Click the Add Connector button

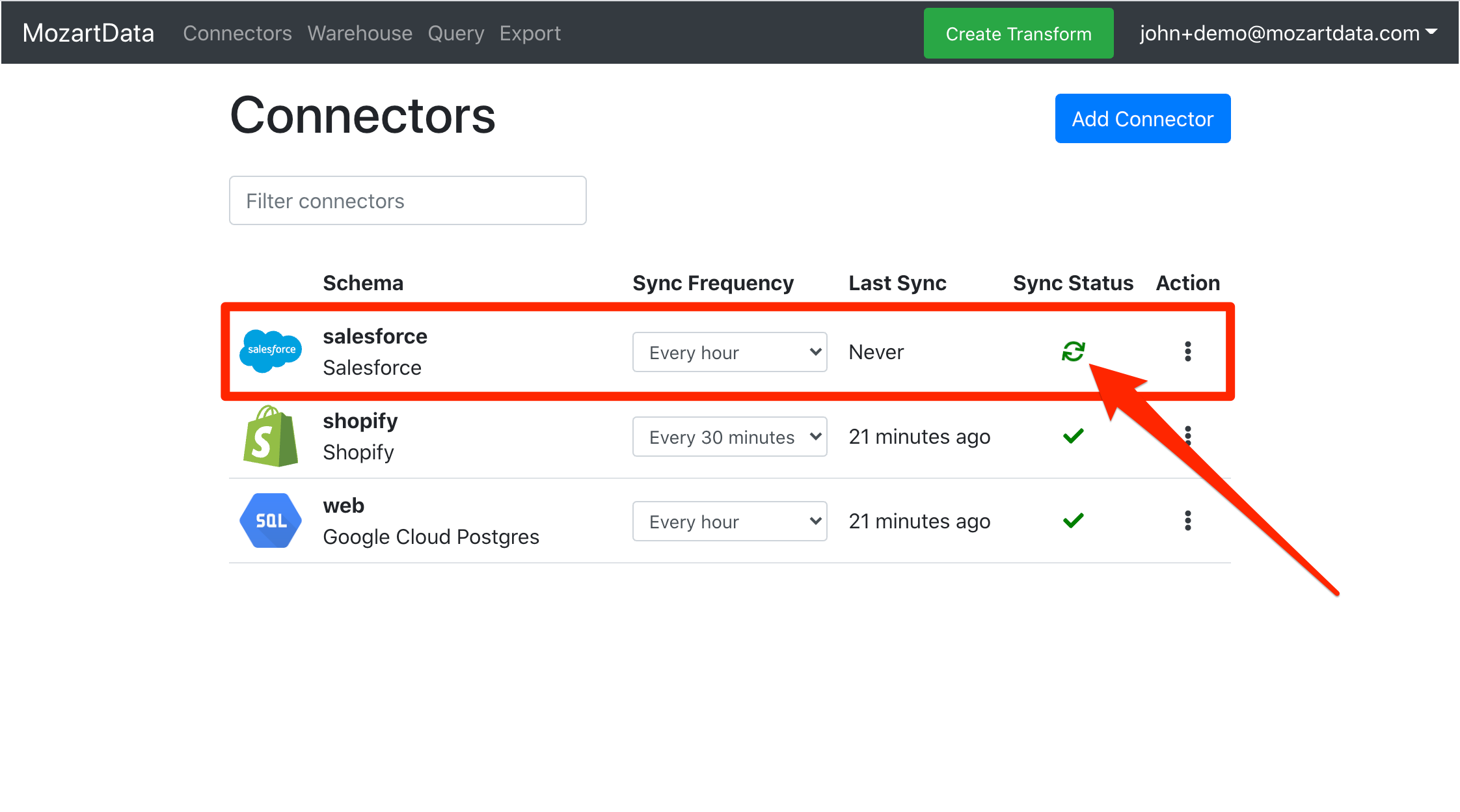(x=1142, y=118)
